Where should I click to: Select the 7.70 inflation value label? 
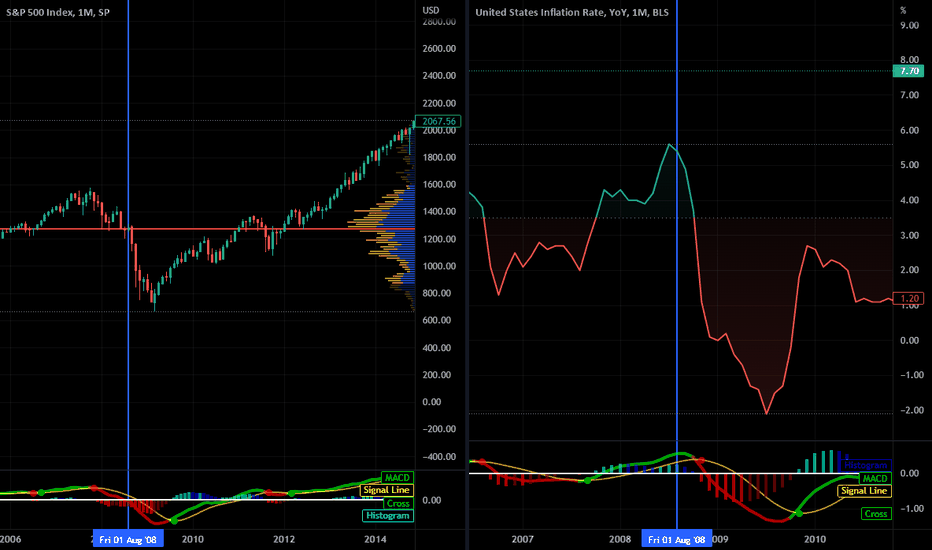(x=909, y=71)
